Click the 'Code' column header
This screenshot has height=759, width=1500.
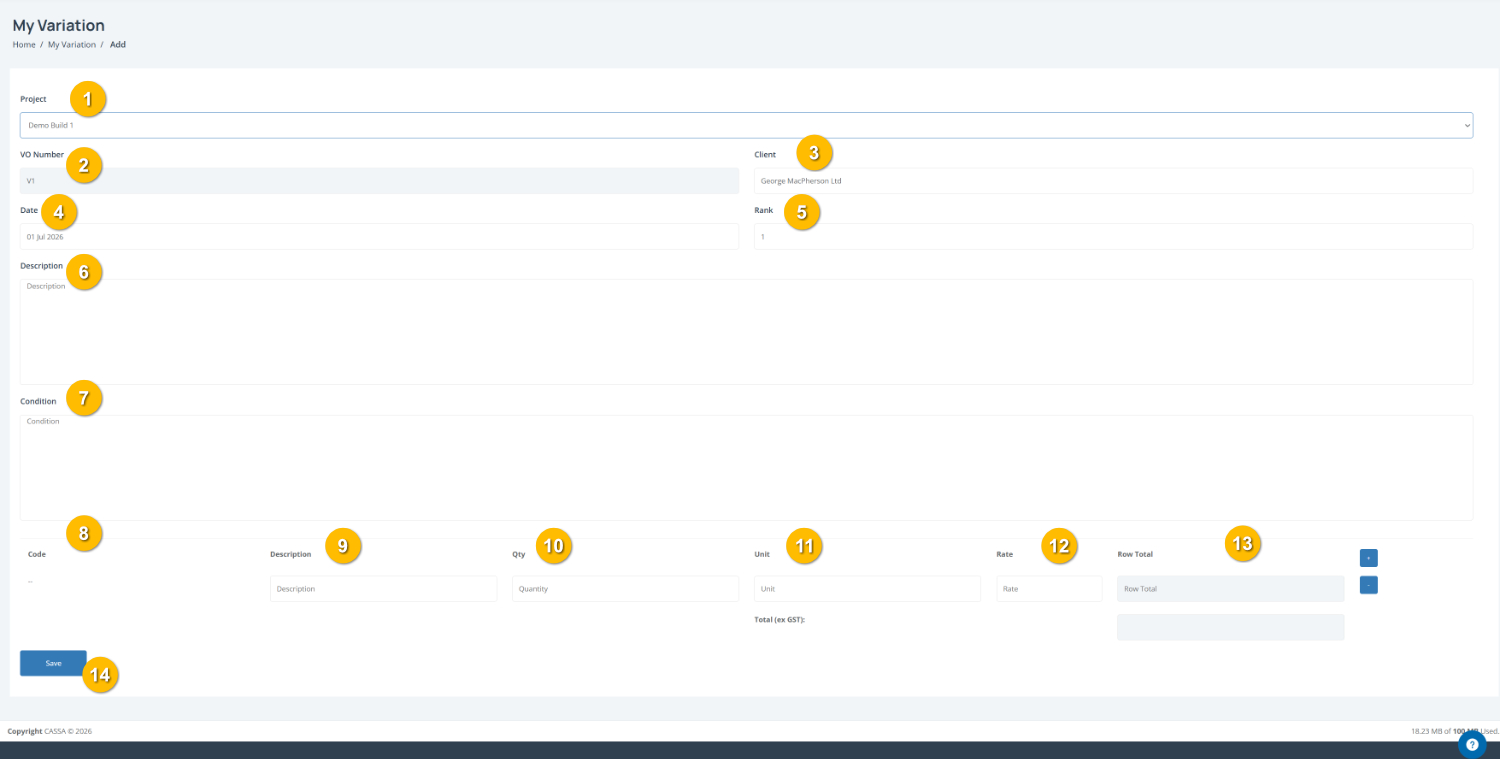37,553
